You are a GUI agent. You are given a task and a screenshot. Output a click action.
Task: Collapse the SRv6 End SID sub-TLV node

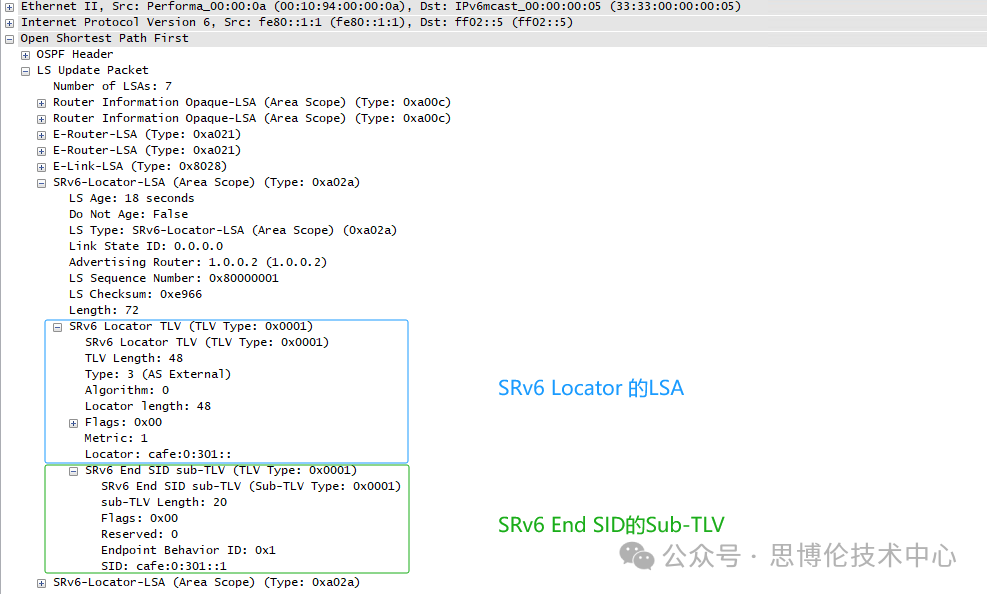click(x=73, y=470)
